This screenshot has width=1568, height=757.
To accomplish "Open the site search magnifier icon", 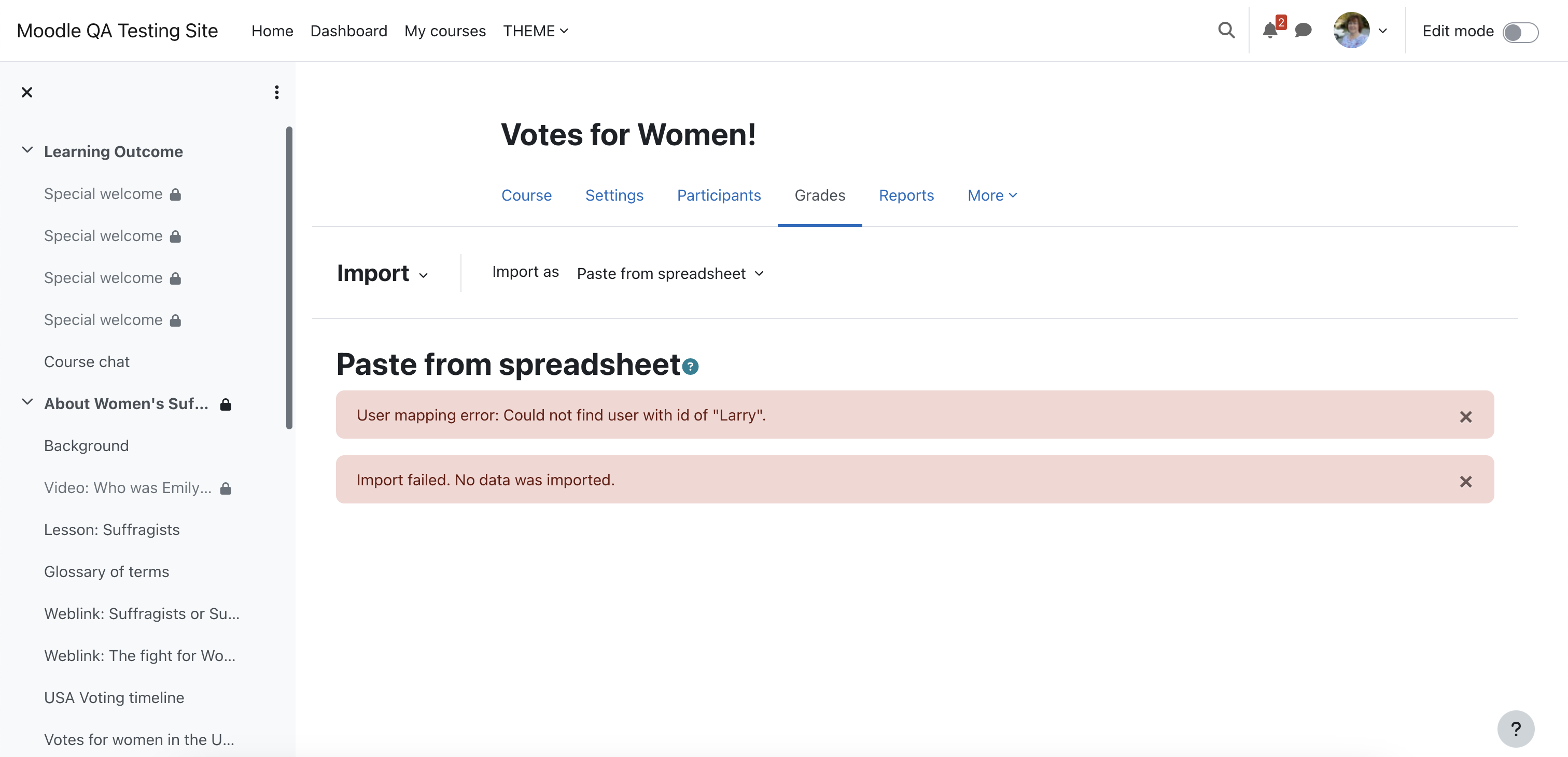I will pyautogui.click(x=1226, y=31).
